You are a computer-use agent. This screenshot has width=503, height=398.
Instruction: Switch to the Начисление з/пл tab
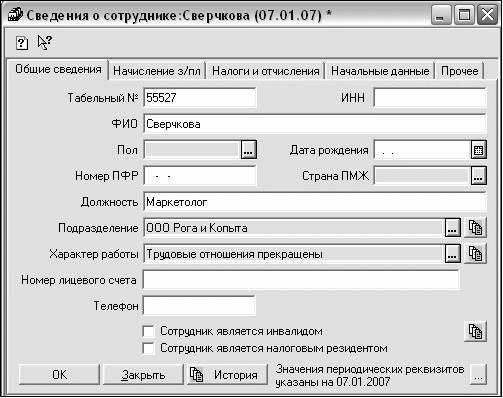[x=157, y=71]
